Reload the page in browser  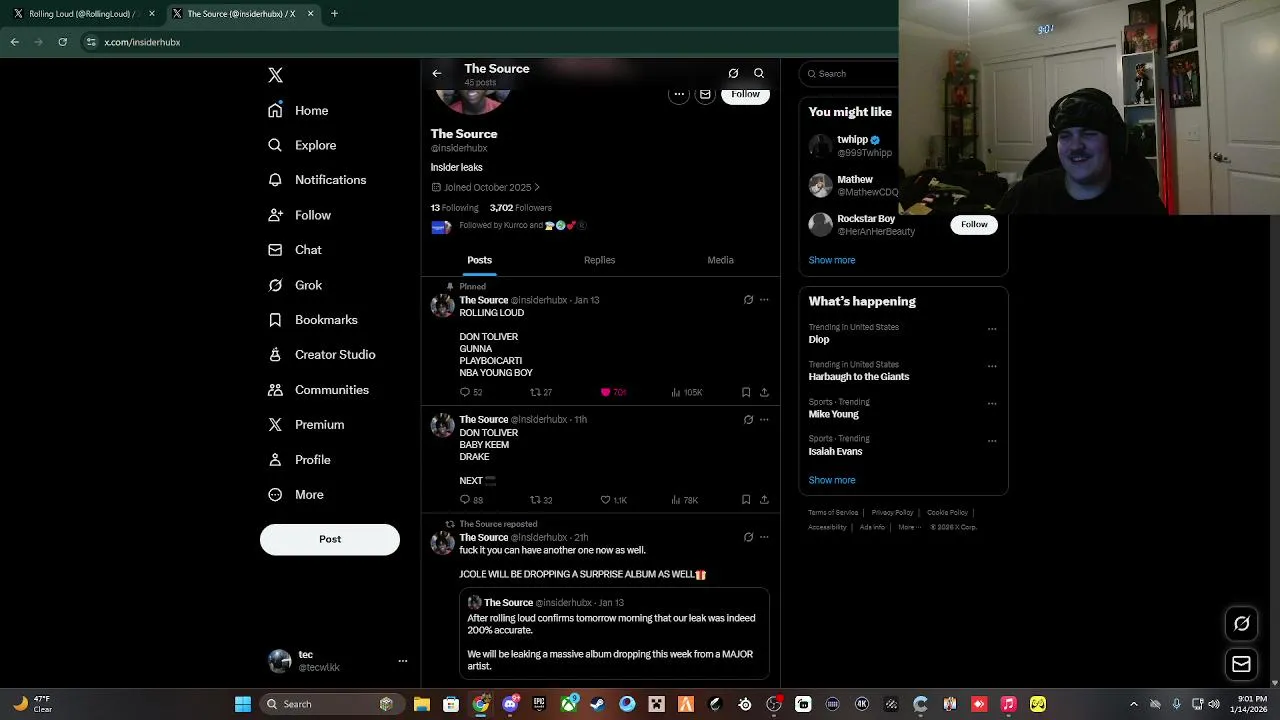coord(62,42)
